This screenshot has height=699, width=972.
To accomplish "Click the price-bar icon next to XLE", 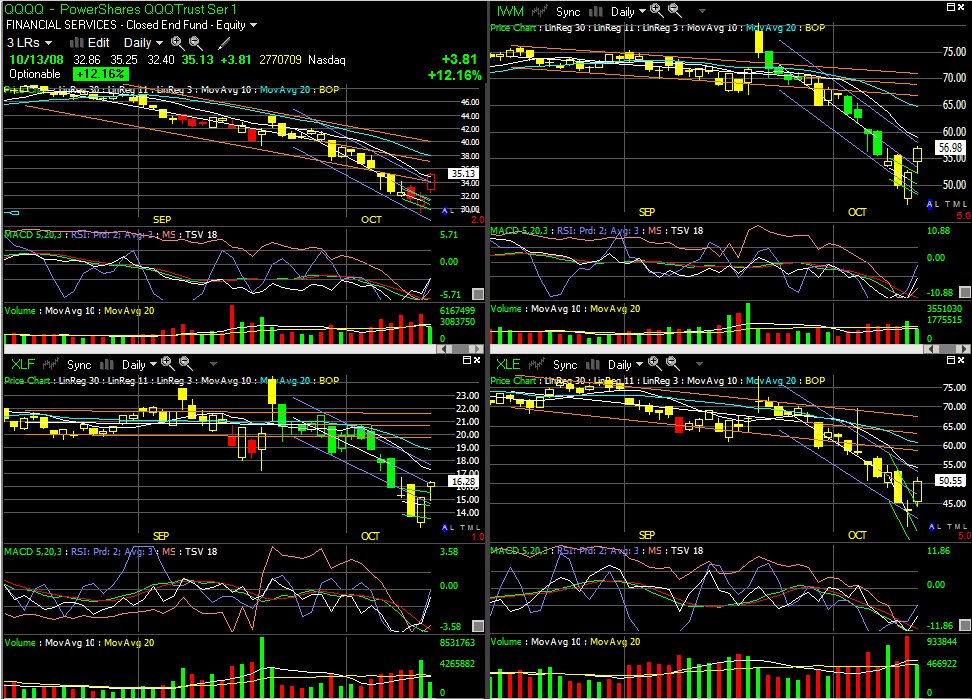I will (536, 364).
